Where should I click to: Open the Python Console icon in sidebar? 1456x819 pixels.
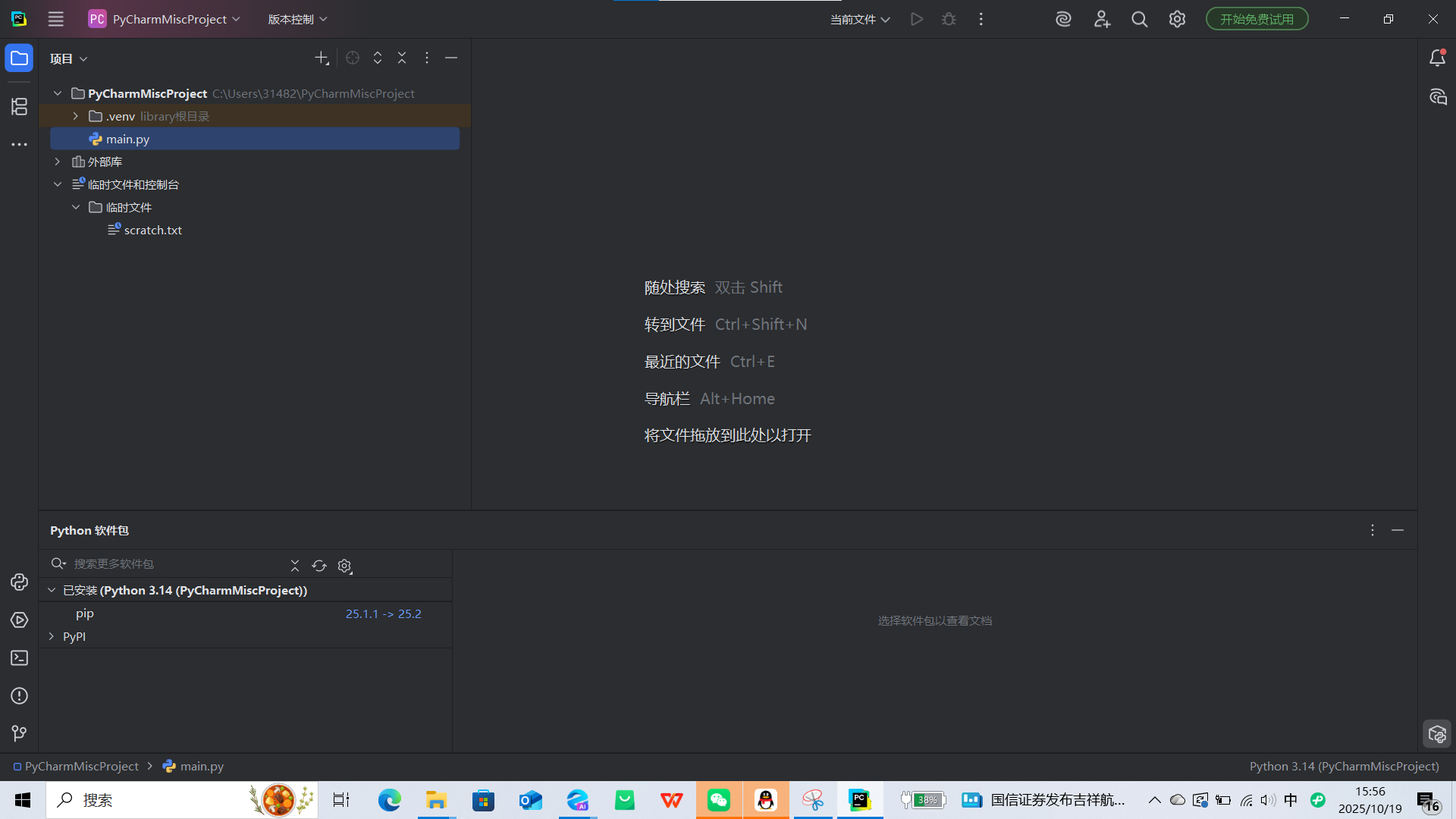click(x=19, y=620)
